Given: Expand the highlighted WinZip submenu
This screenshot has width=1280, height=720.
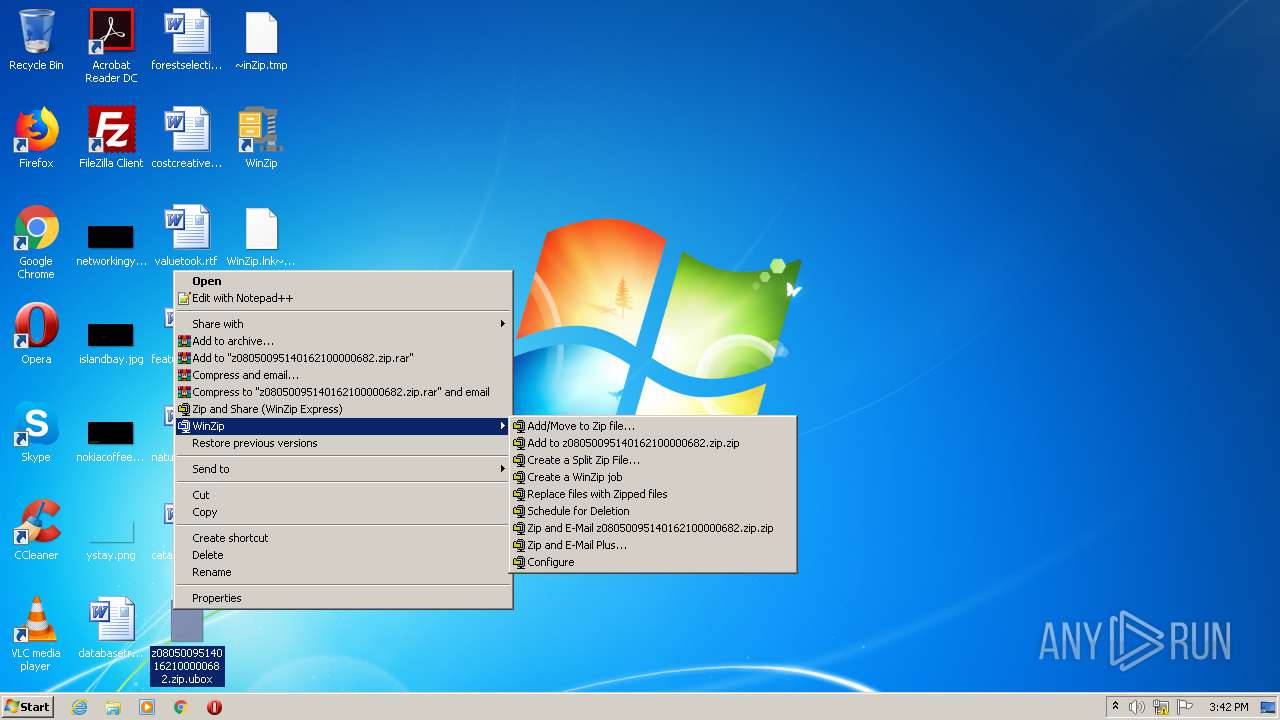Looking at the screenshot, I should click(343, 426).
